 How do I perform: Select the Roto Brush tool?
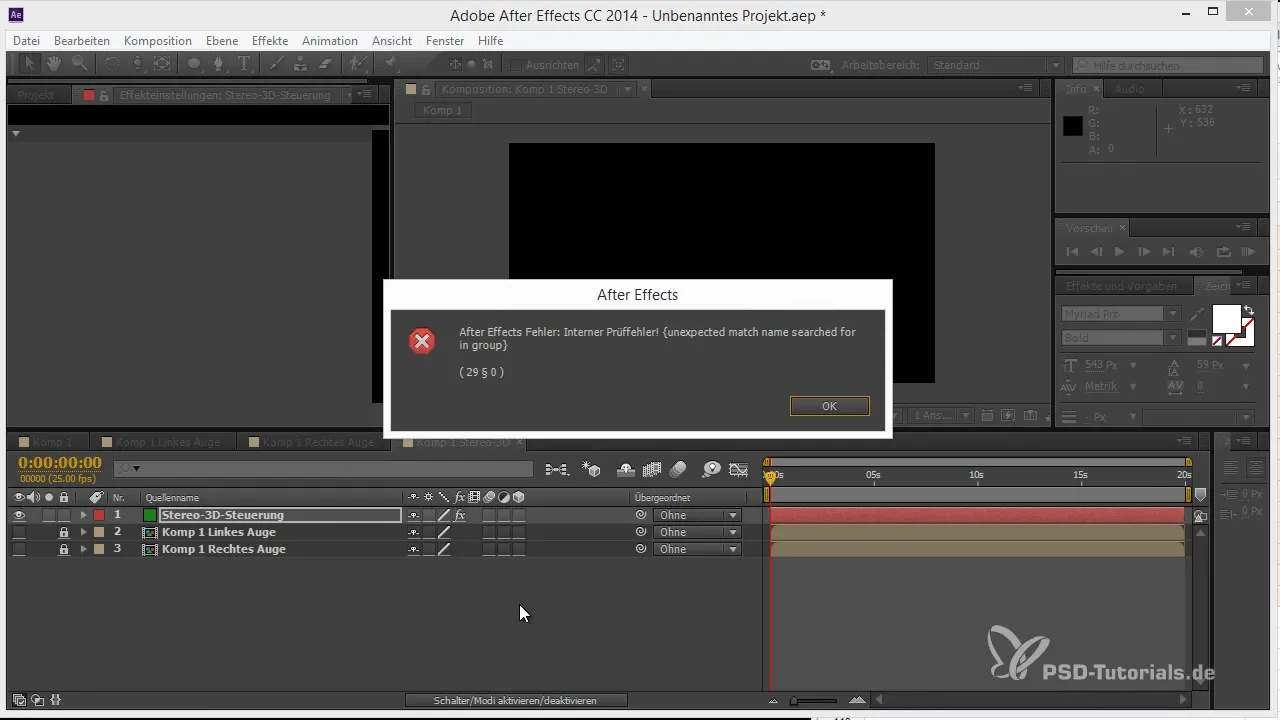coord(357,64)
